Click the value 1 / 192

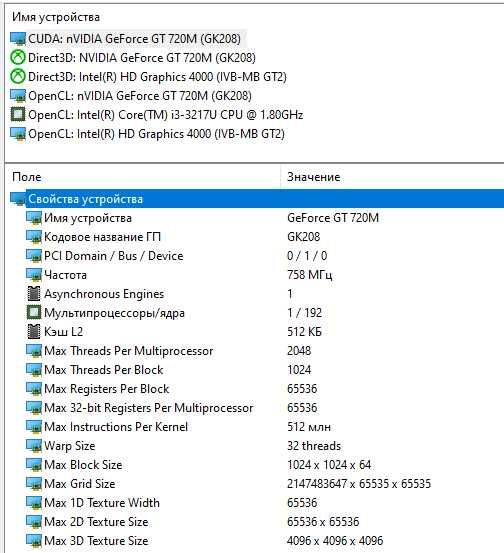coord(304,313)
